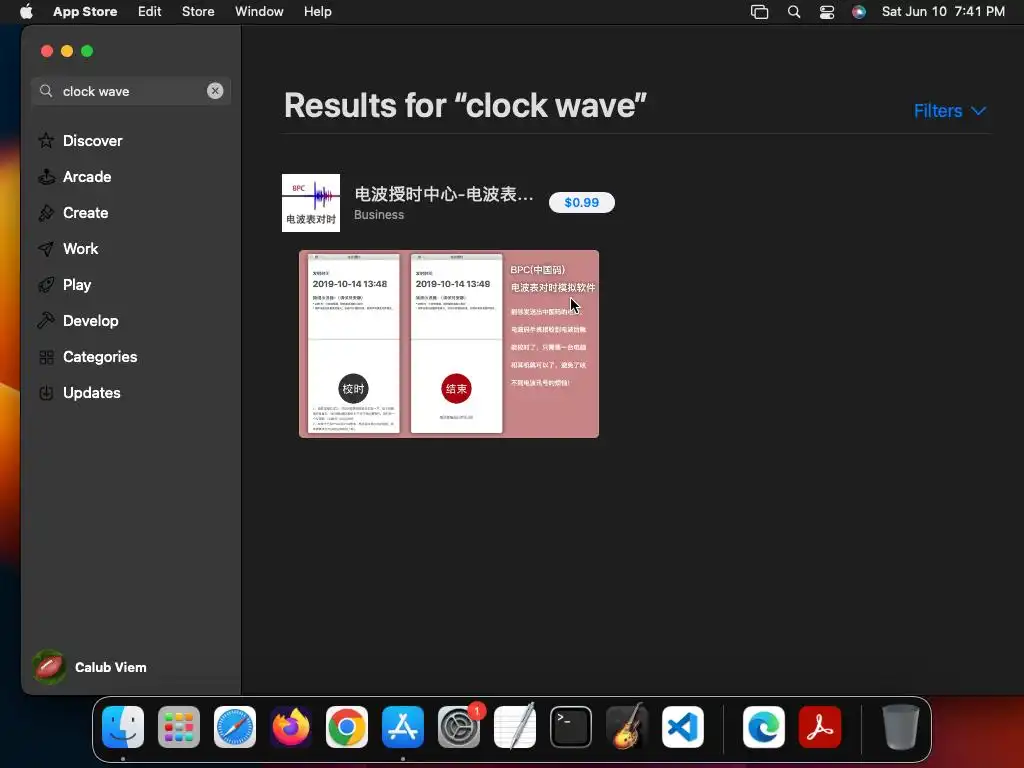Click the Business category label
This screenshot has height=768, width=1024.
click(379, 215)
